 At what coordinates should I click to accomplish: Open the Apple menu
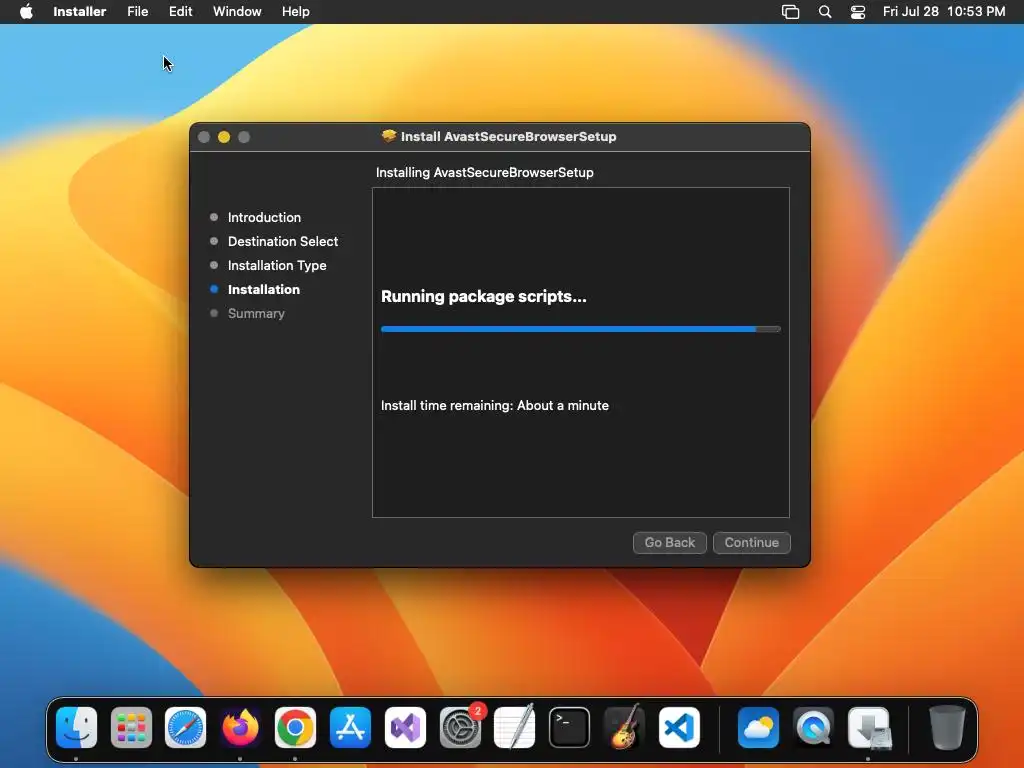click(x=26, y=12)
